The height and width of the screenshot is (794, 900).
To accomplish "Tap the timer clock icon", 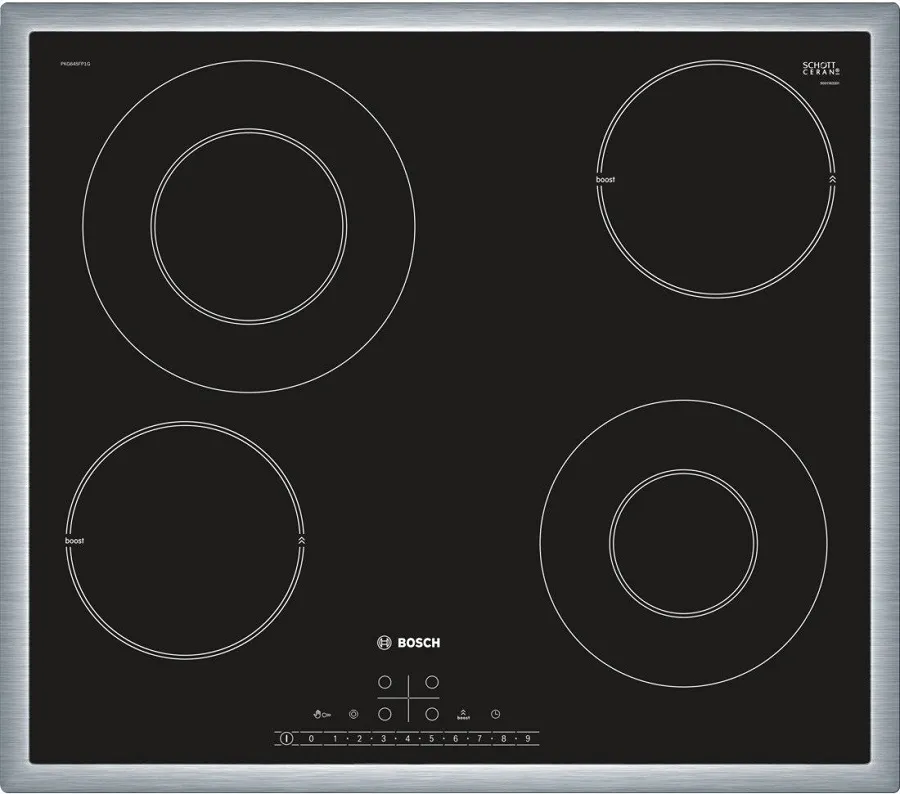I will [495, 714].
